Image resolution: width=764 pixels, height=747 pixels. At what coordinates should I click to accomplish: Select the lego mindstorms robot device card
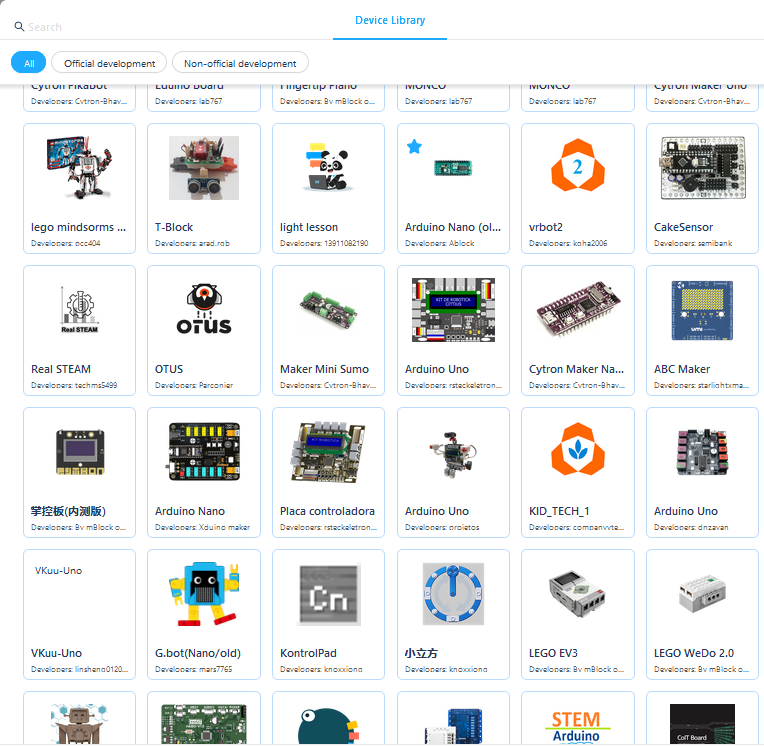click(x=79, y=188)
